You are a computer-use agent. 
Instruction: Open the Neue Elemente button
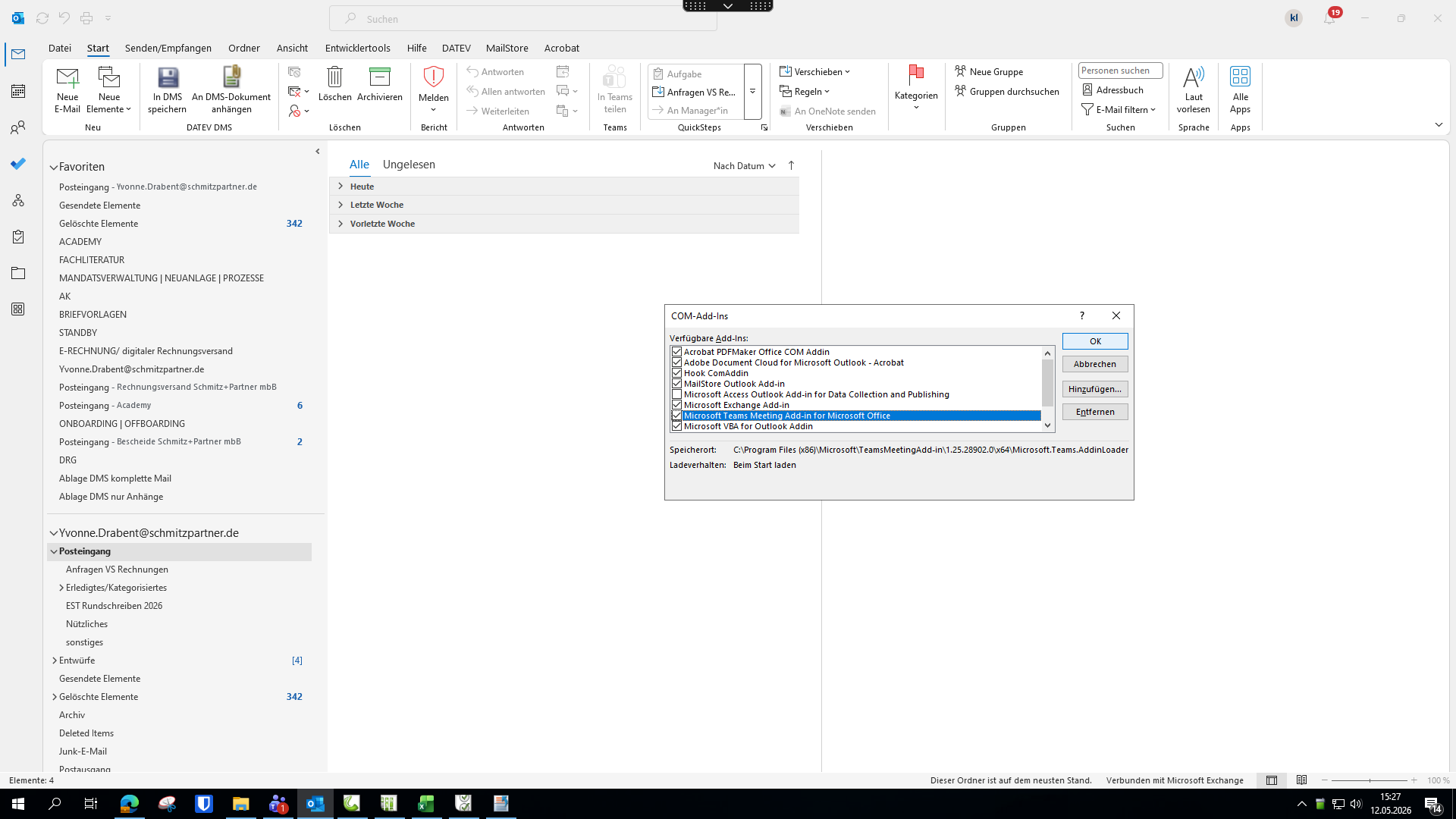coord(109,89)
